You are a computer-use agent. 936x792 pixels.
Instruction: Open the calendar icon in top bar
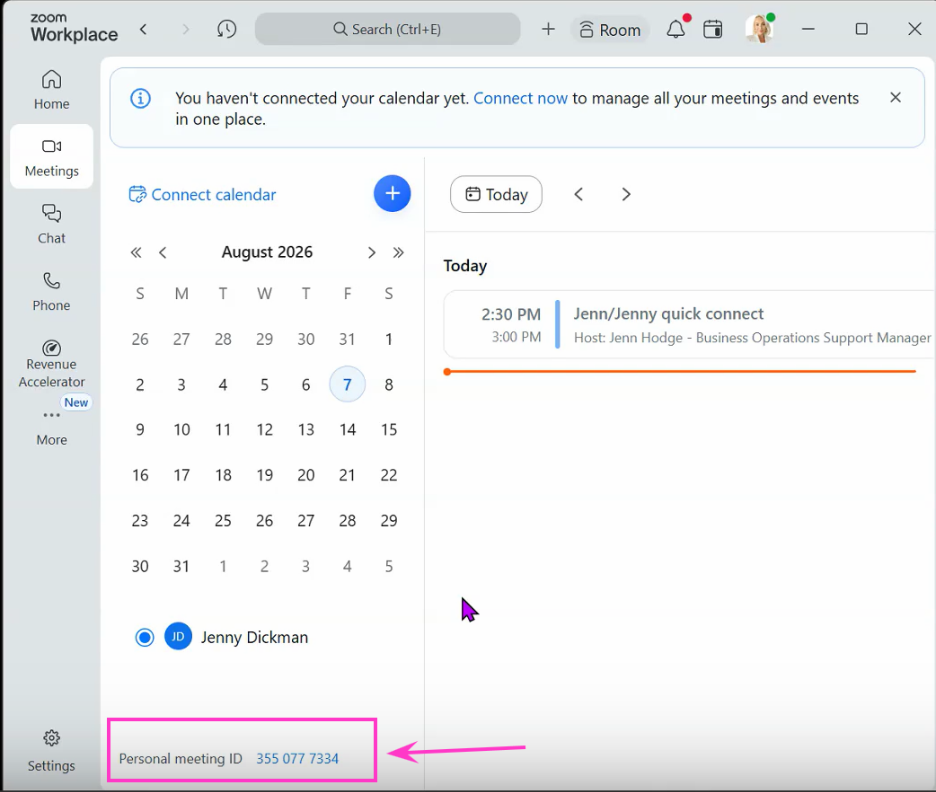click(713, 29)
